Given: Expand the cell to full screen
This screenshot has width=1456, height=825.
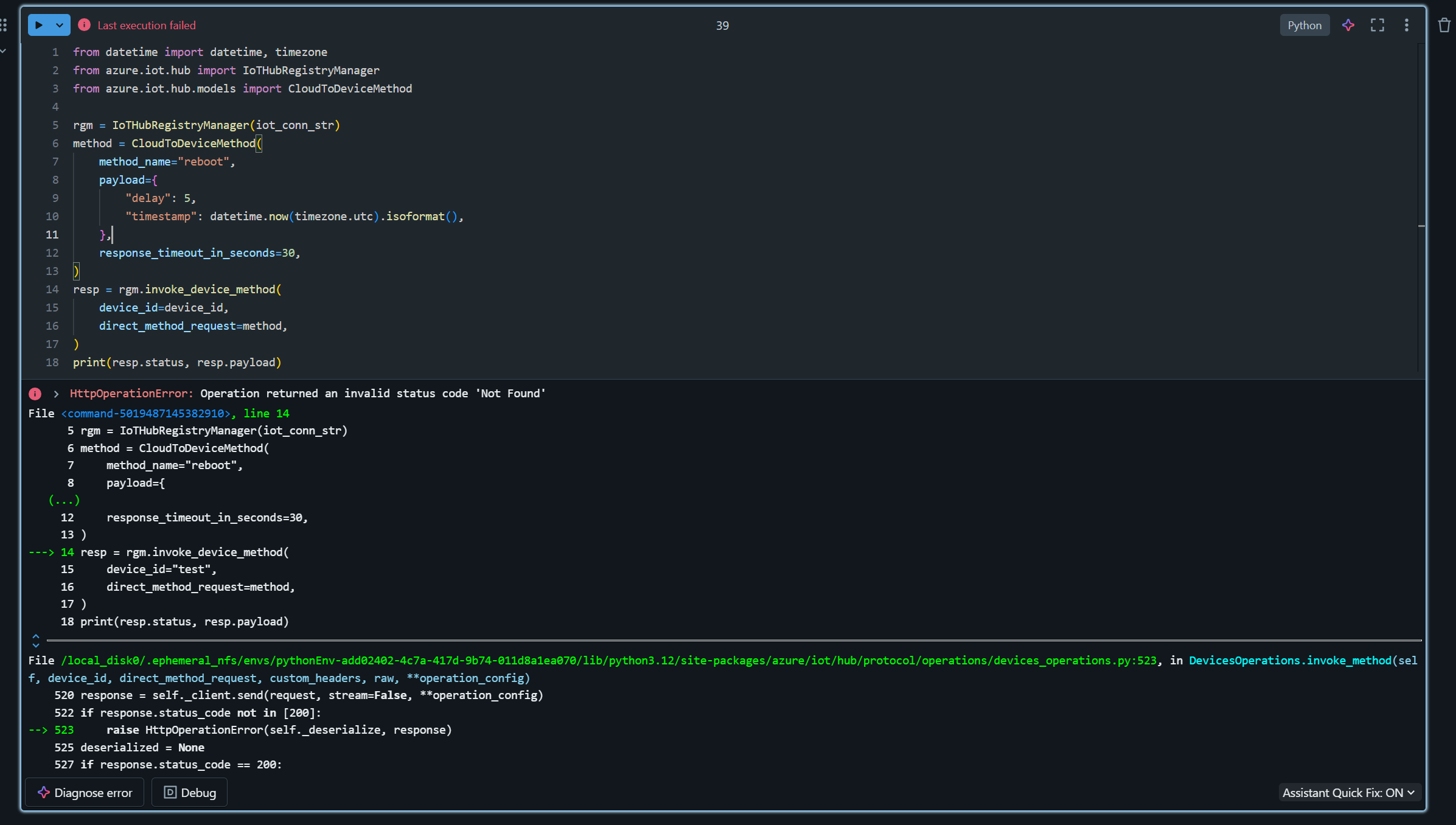Looking at the screenshot, I should [x=1378, y=25].
